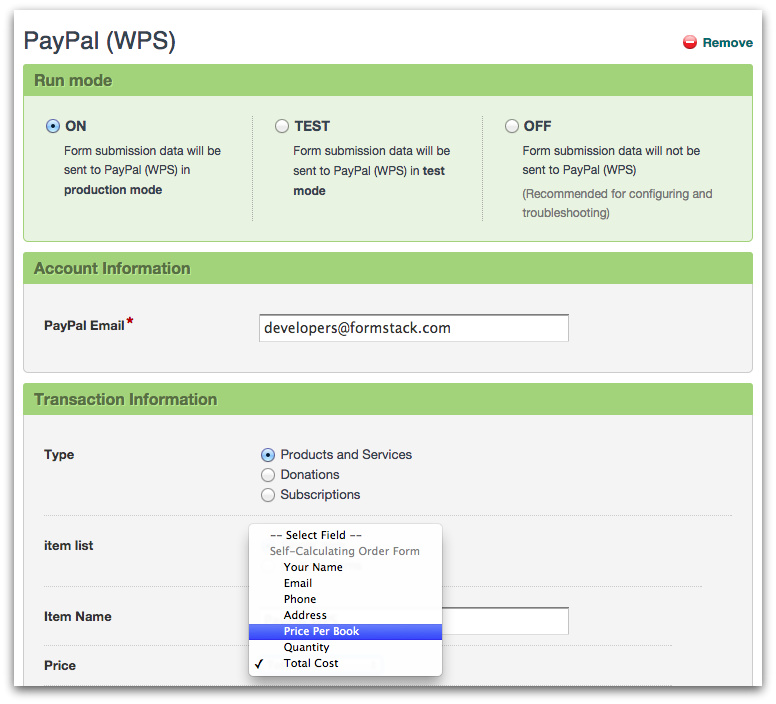Select highlighted 'Price Per Book' option
Image resolution: width=776 pixels, height=704 pixels.
coord(321,631)
